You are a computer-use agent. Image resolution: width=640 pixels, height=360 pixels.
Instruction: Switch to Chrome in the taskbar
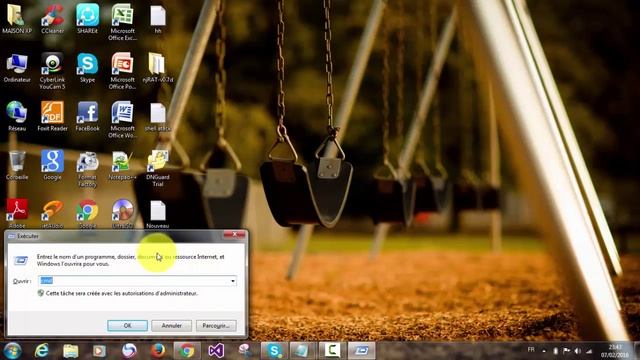[x=187, y=351]
